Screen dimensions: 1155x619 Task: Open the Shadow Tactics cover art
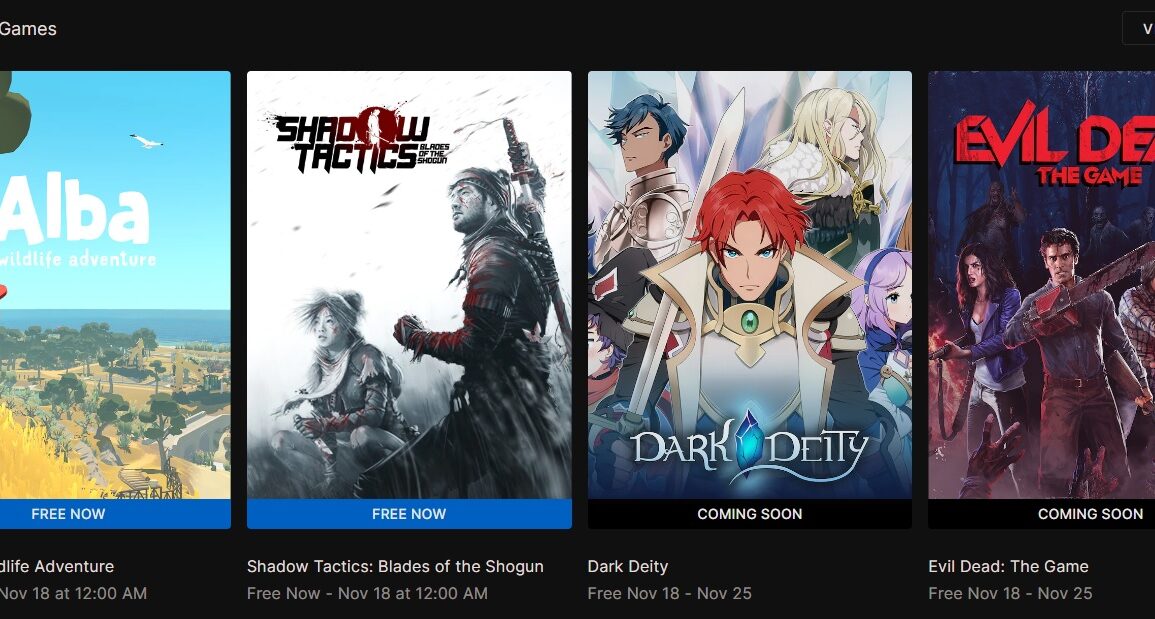409,284
